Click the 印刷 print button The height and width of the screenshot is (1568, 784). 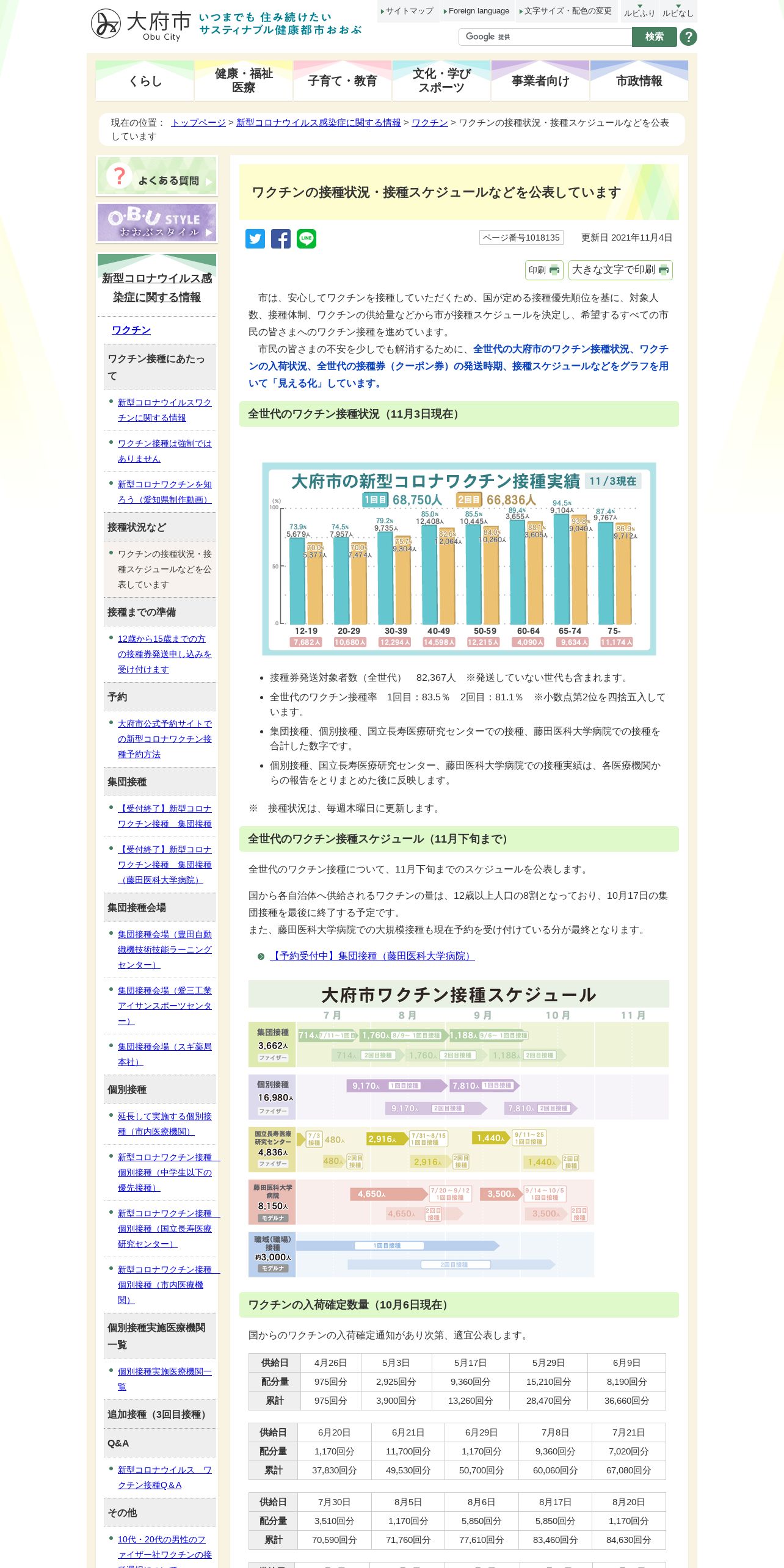coord(544,270)
